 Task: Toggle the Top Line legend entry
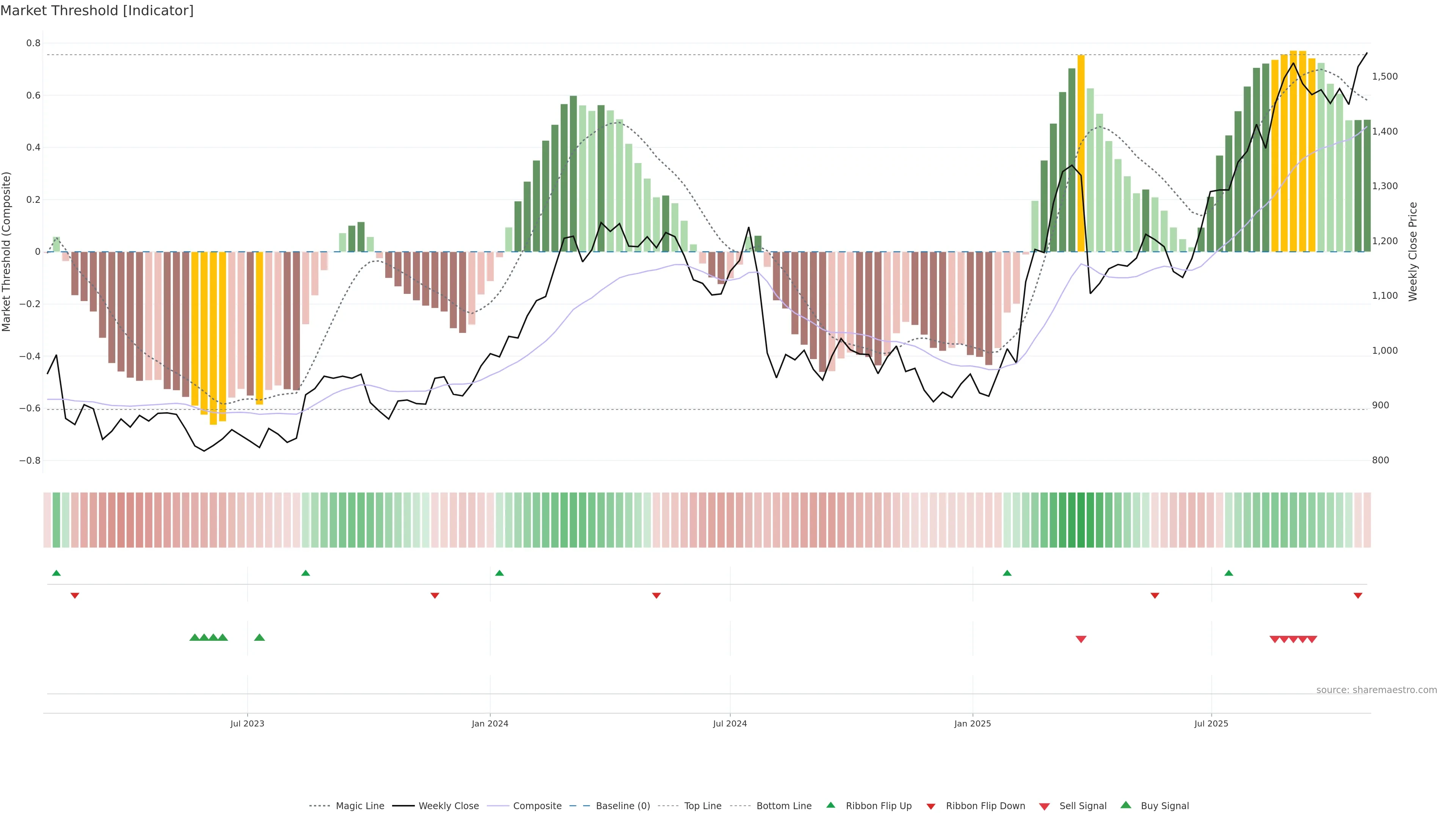tap(703, 806)
